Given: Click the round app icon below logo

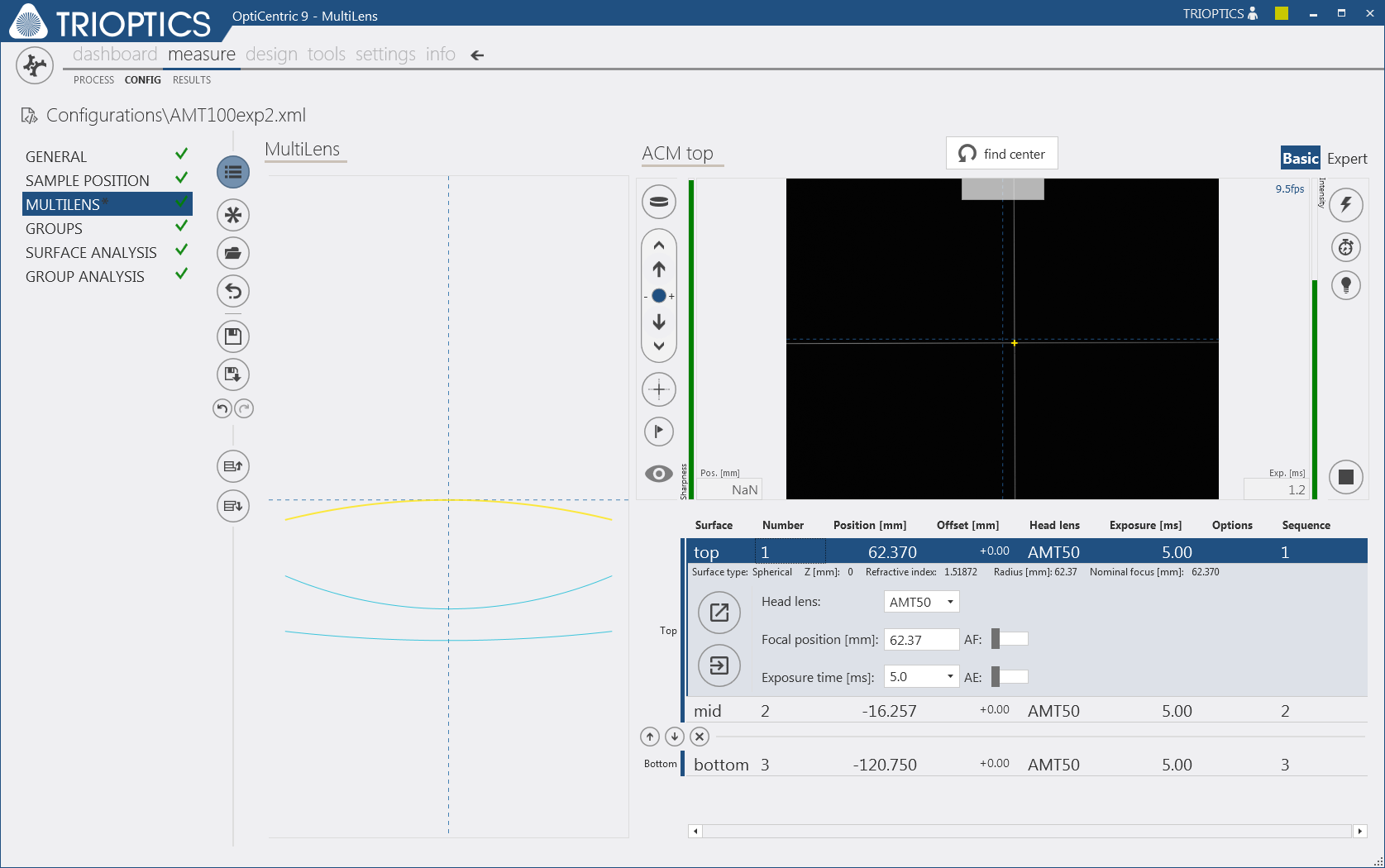Looking at the screenshot, I should point(35,65).
